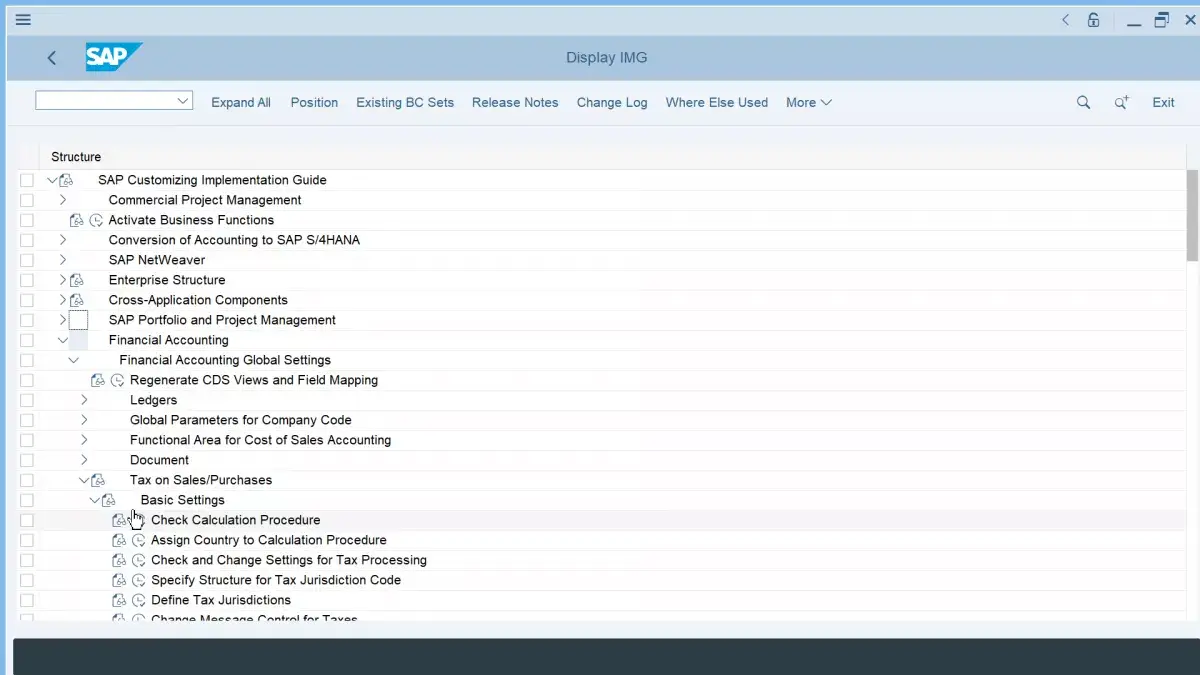Click documentation icon for Define Tax Jurisdictions
This screenshot has width=1200, height=675.
(120, 600)
